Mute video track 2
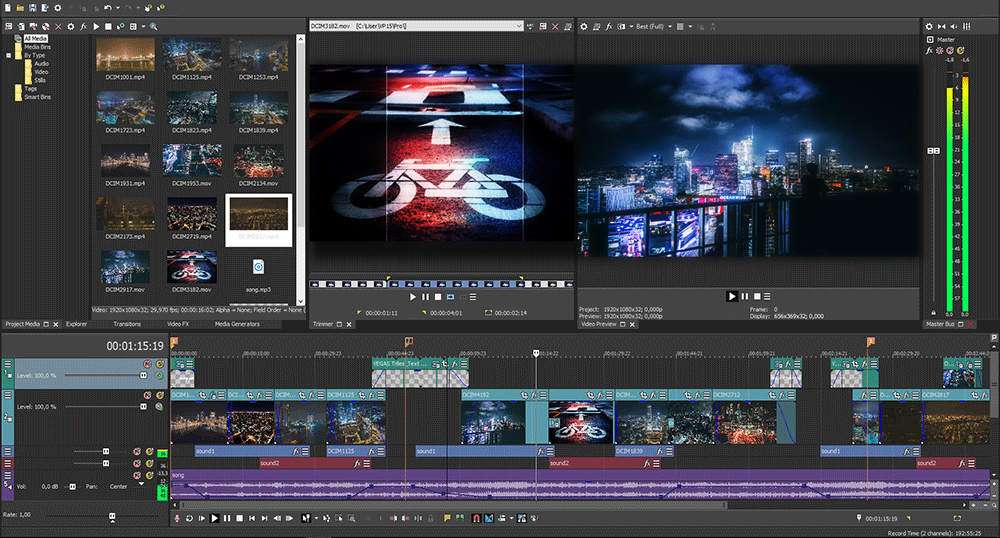The image size is (1000, 538). coord(147,395)
